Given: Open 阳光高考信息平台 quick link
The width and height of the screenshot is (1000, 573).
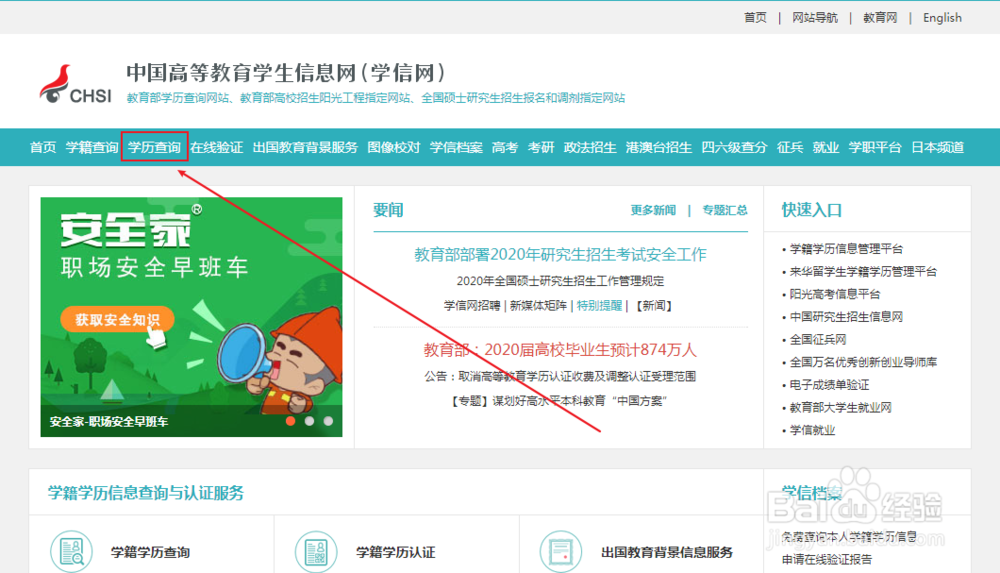Looking at the screenshot, I should 835,294.
